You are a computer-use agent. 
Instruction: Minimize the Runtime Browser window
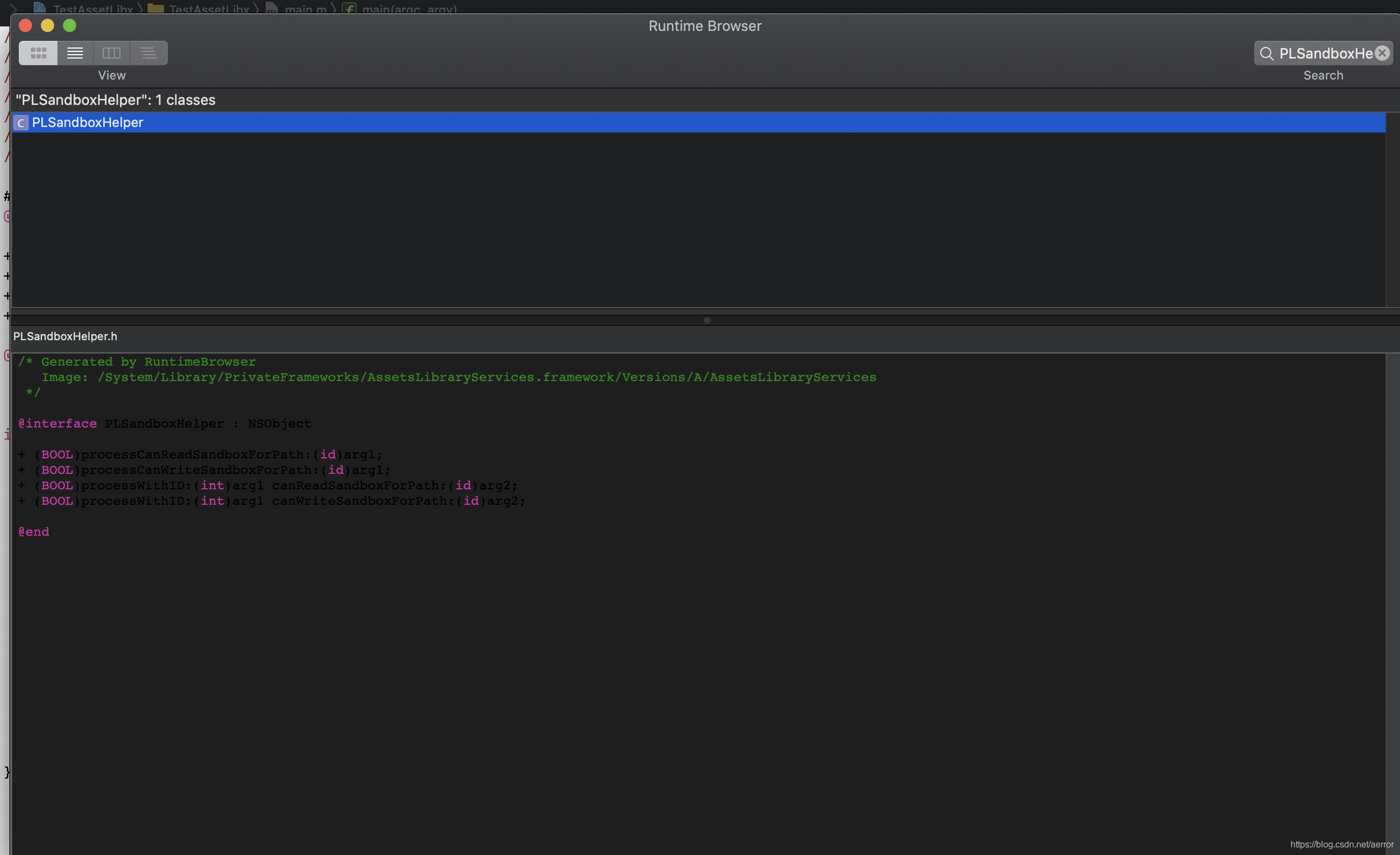click(x=48, y=25)
